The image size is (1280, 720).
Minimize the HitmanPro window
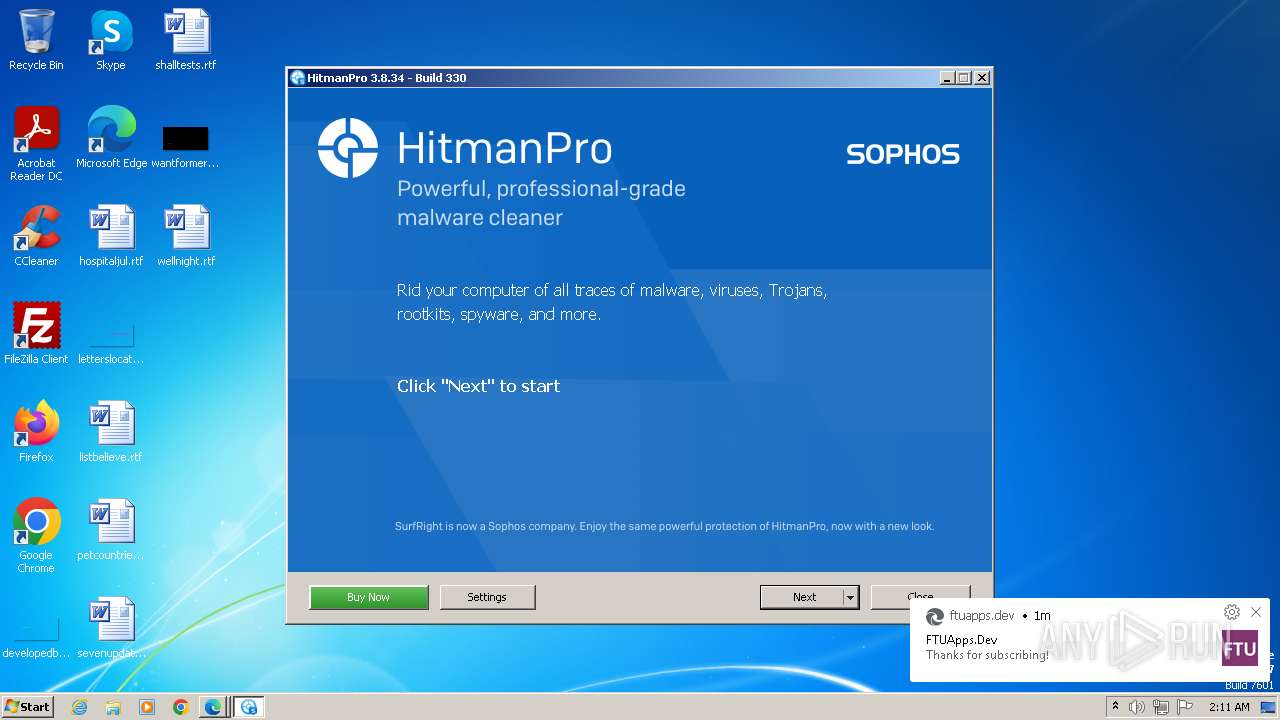coord(947,78)
